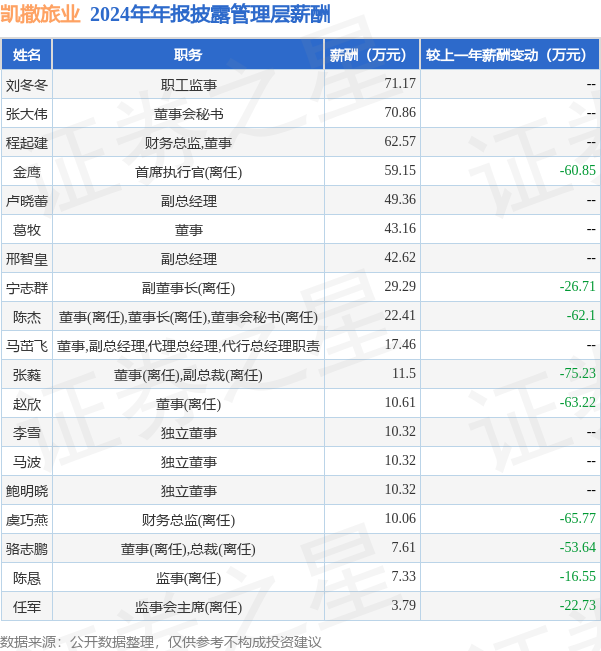The width and height of the screenshot is (601, 651).
Task: Click the 2024年年报披露管理层薪酬 title text
Action: pyautogui.click(x=210, y=15)
